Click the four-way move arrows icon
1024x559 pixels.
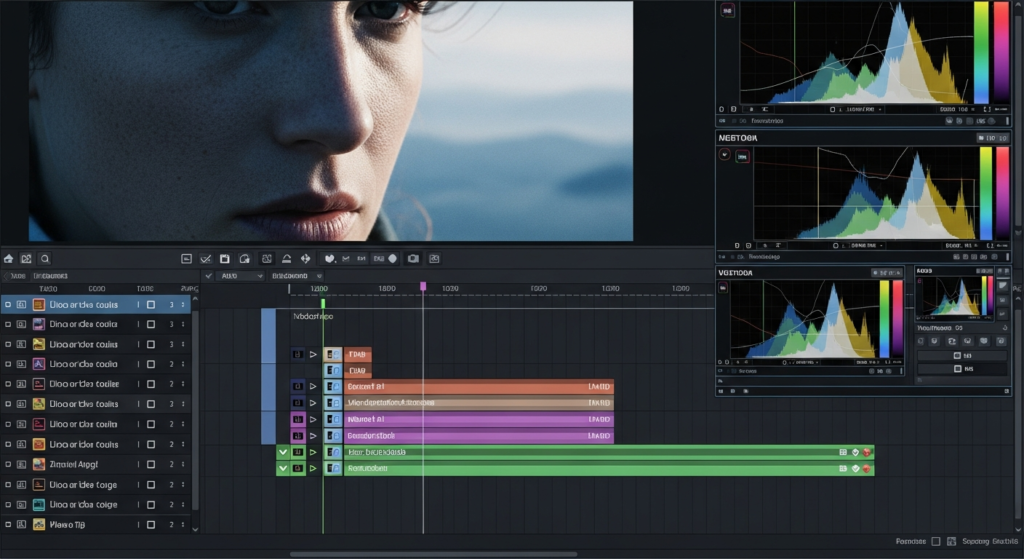click(x=306, y=258)
